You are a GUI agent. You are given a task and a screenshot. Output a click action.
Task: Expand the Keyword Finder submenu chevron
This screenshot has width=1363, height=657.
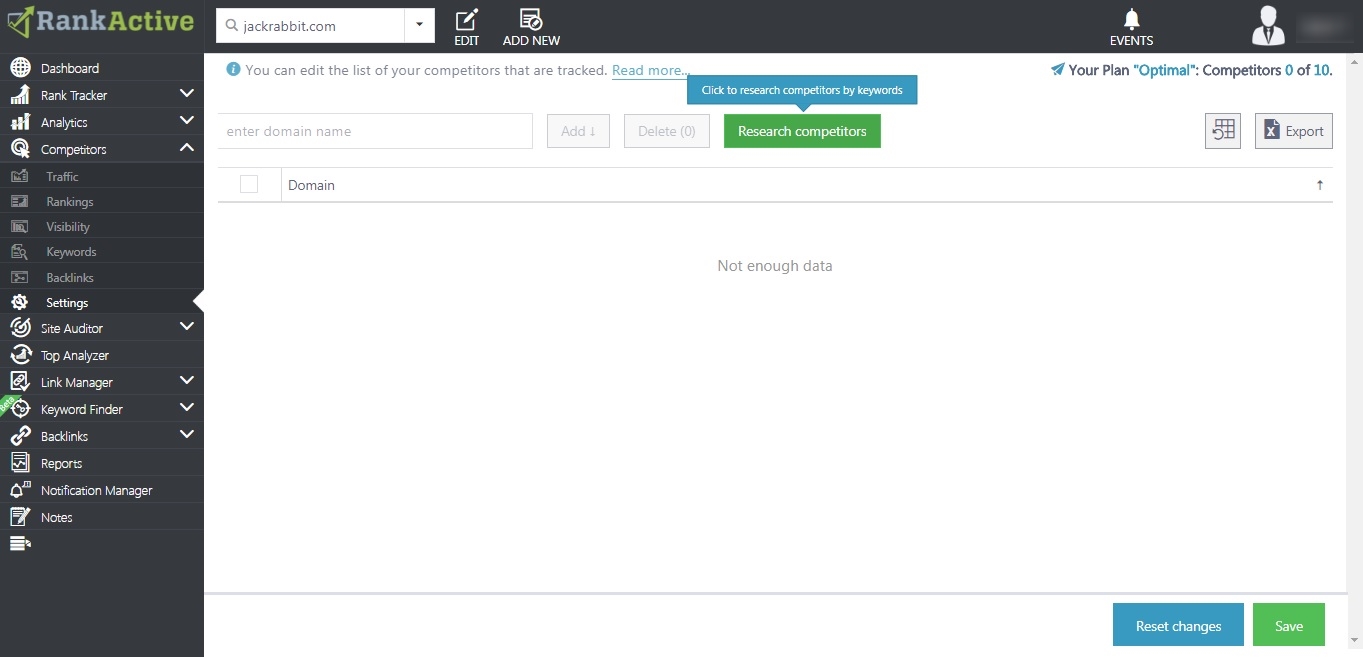(186, 408)
